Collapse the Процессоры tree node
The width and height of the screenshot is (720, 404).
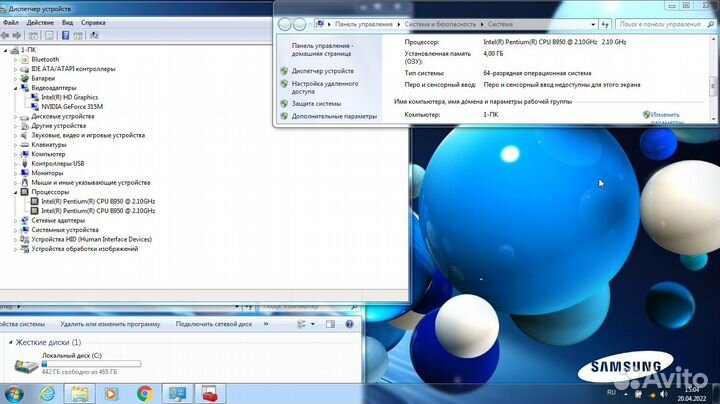coord(16,191)
